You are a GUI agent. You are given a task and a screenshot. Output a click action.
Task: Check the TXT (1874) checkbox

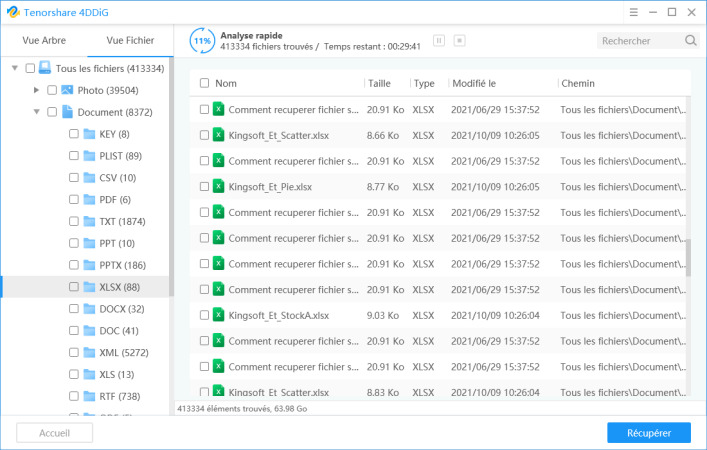pos(73,221)
